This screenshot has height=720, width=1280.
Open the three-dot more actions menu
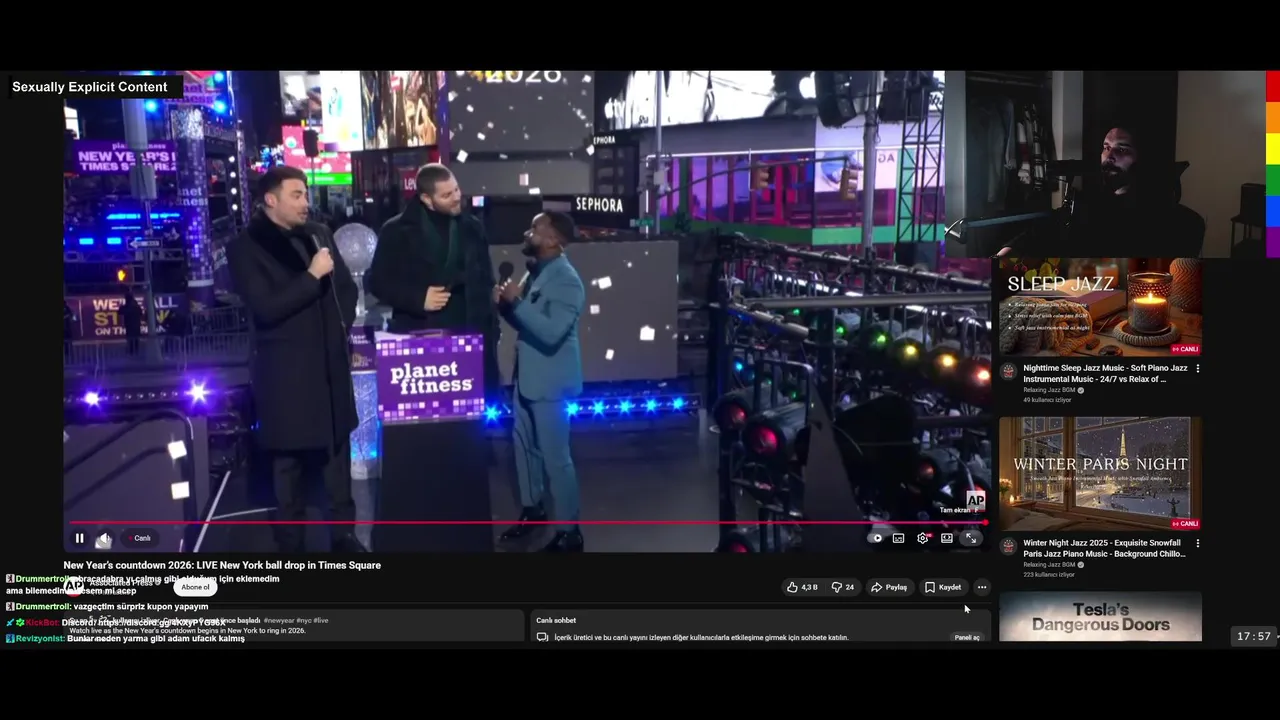pyautogui.click(x=982, y=587)
